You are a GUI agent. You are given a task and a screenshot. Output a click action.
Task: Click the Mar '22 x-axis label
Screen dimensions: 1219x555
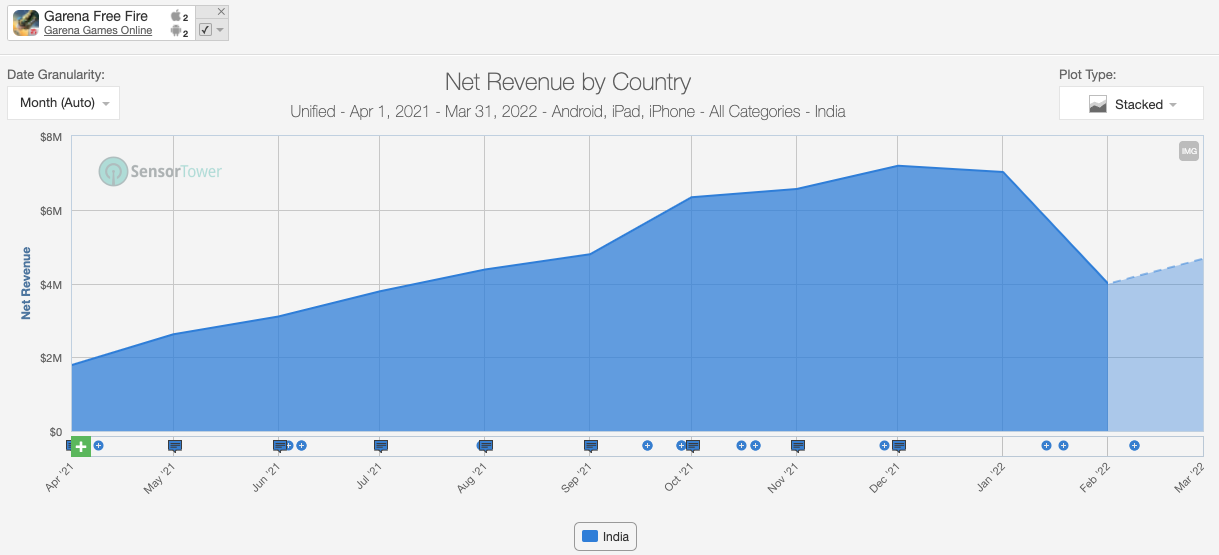click(x=1192, y=479)
